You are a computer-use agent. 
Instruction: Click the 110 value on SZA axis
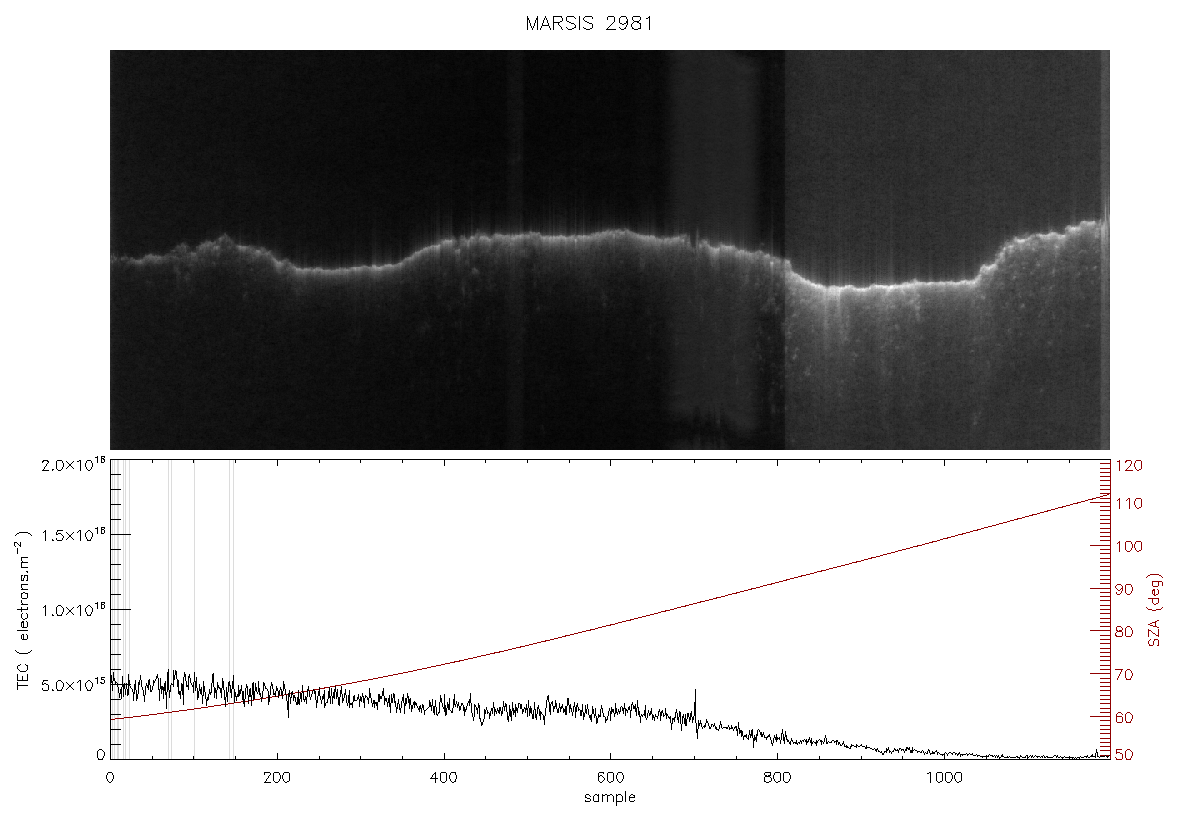pyautogui.click(x=1129, y=503)
